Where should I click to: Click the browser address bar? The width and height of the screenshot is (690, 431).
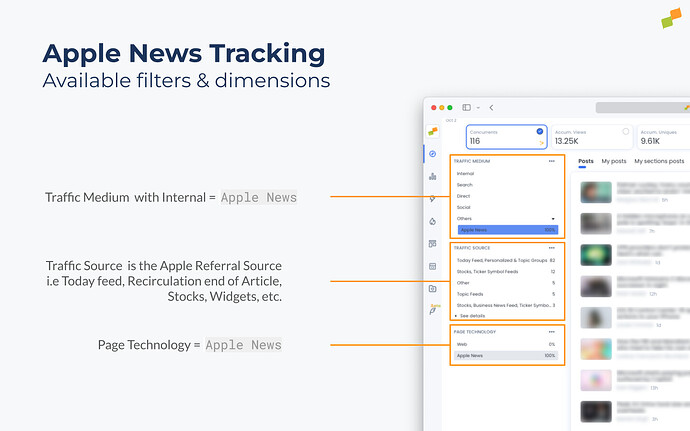[x=642, y=107]
